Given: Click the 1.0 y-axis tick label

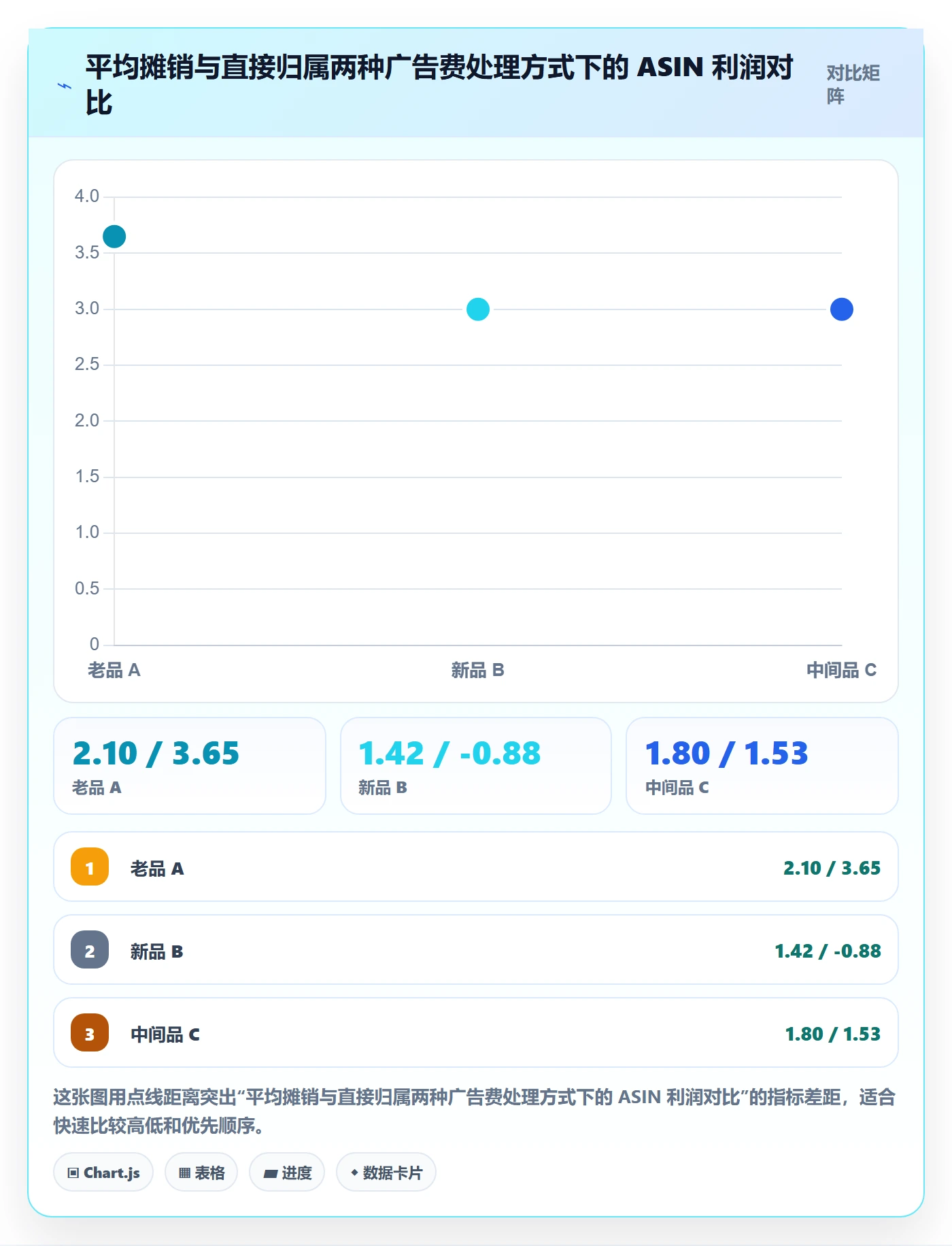Looking at the screenshot, I should [87, 533].
